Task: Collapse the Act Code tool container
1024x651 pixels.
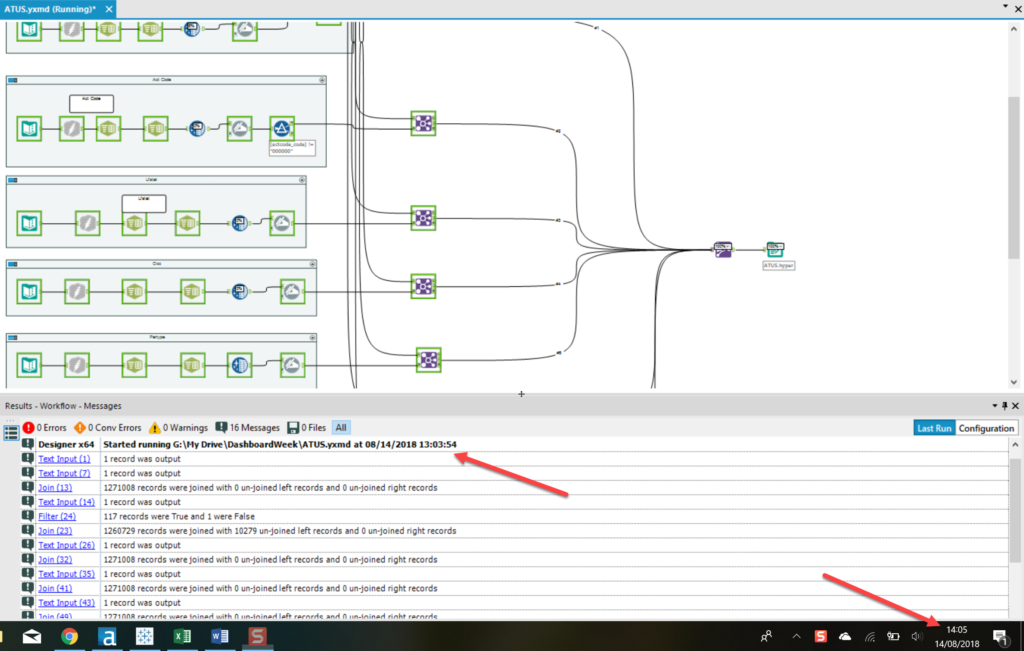Action: click(x=322, y=80)
